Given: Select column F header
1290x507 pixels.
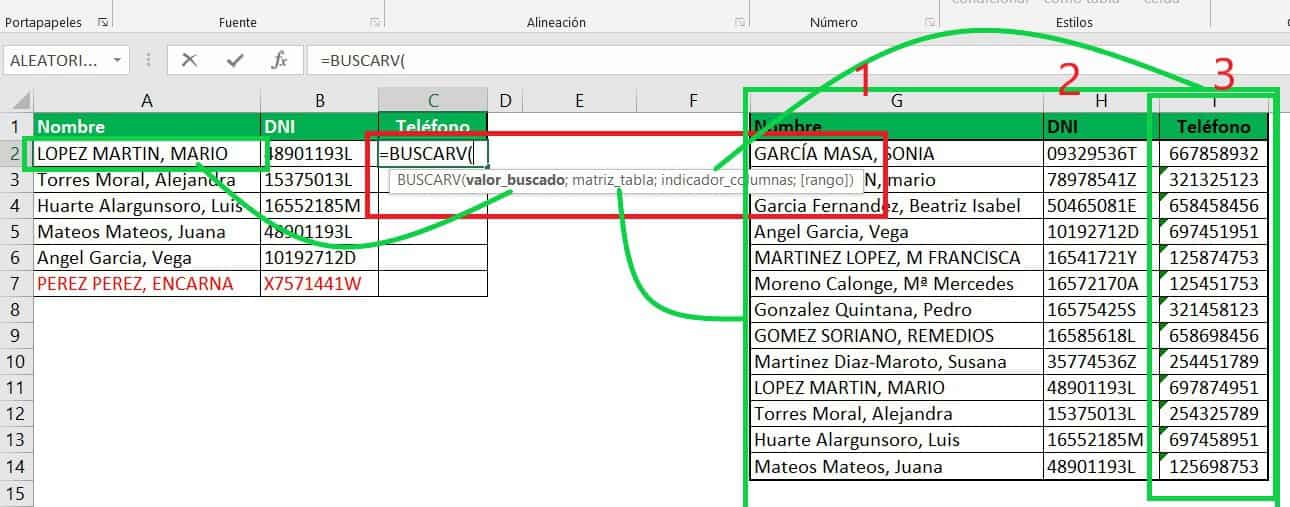Looking at the screenshot, I should (692, 101).
